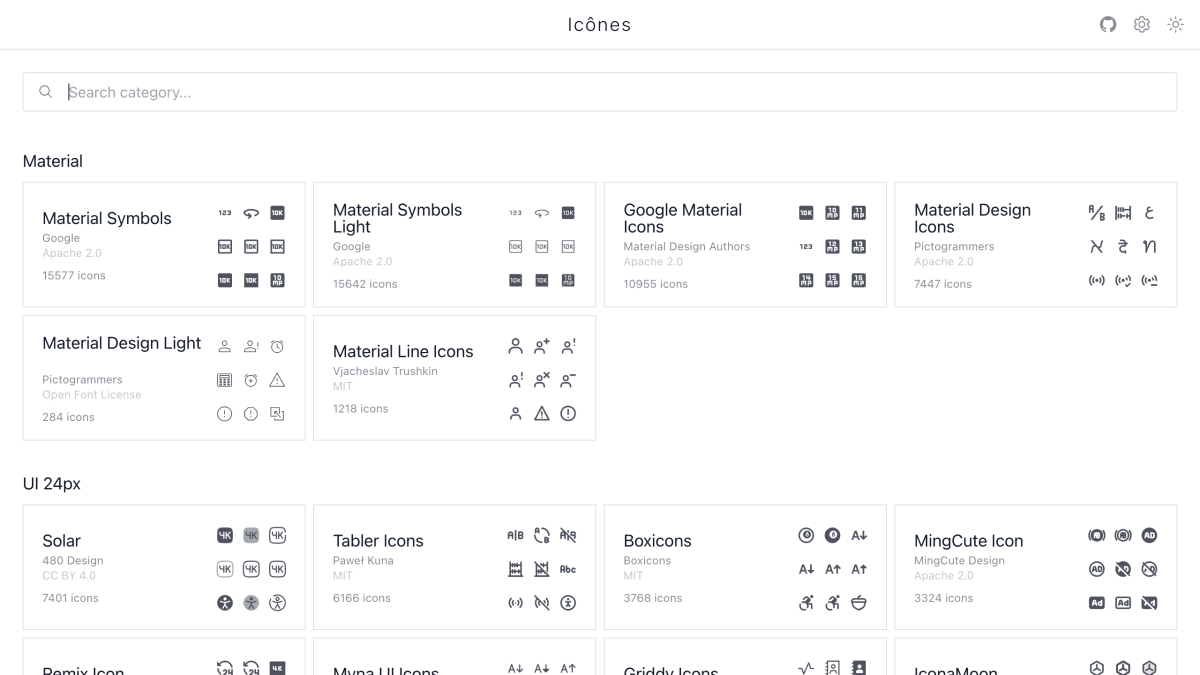Image resolution: width=1200 pixels, height=675 pixels.
Task: Open the Material Design Light collection
Action: [x=164, y=378]
